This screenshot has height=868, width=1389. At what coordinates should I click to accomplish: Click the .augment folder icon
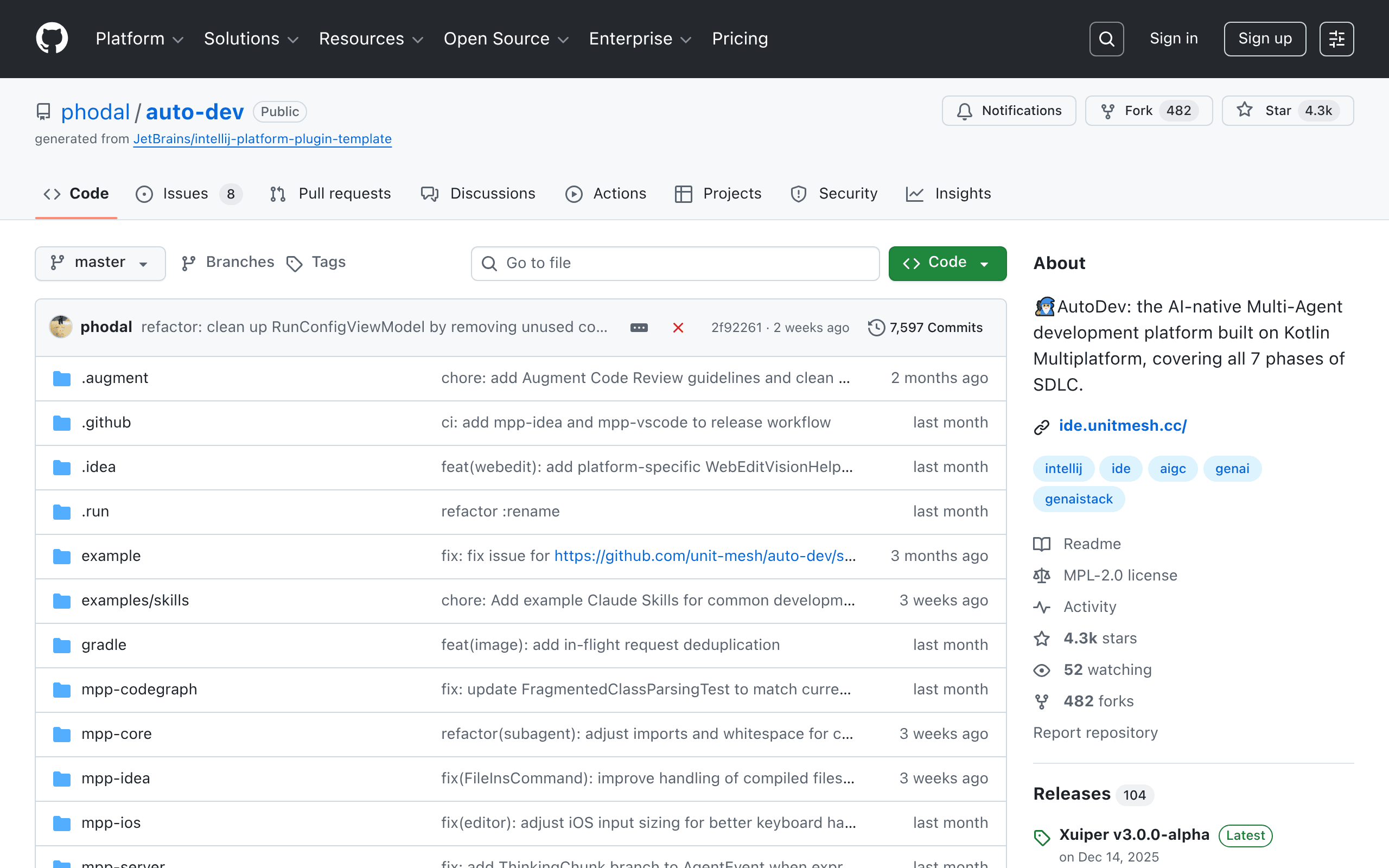(x=61, y=378)
